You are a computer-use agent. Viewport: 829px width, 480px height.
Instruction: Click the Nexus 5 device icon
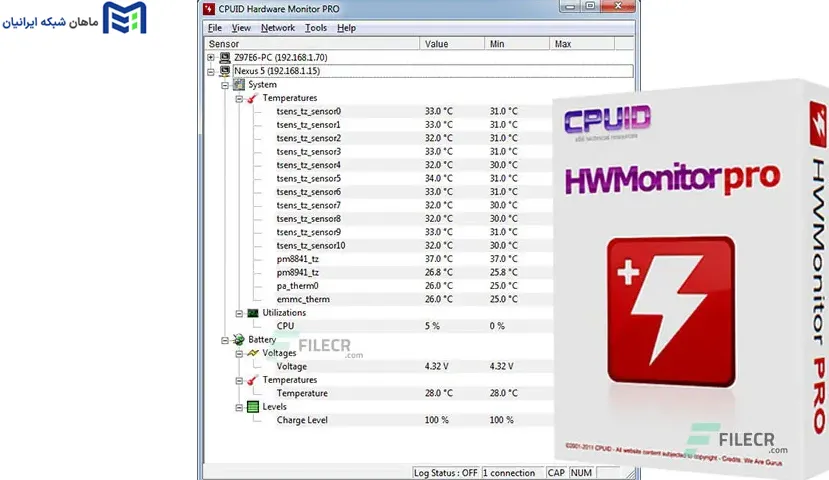225,71
